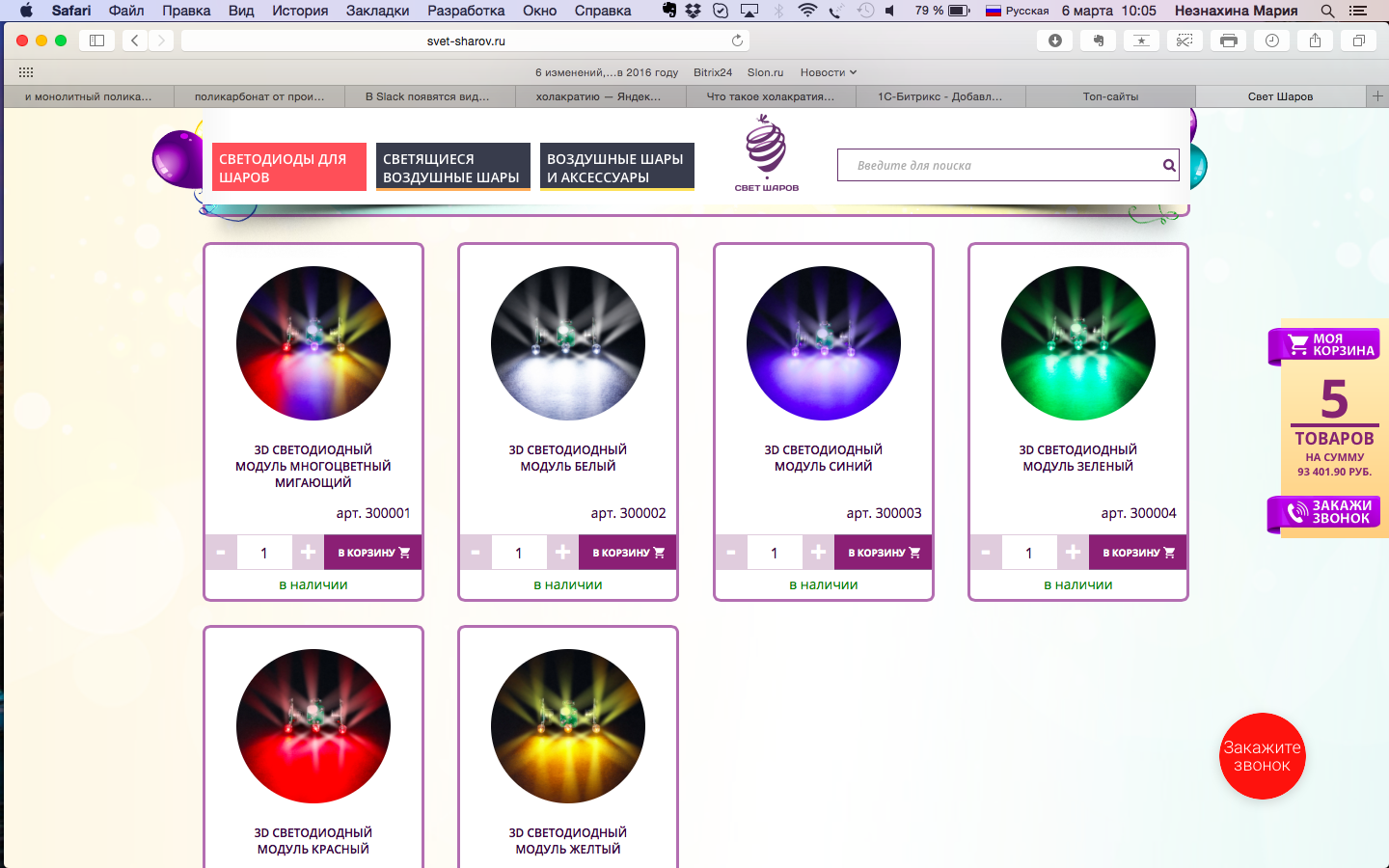
Task: Click the print toolbar icon
Action: (1228, 41)
